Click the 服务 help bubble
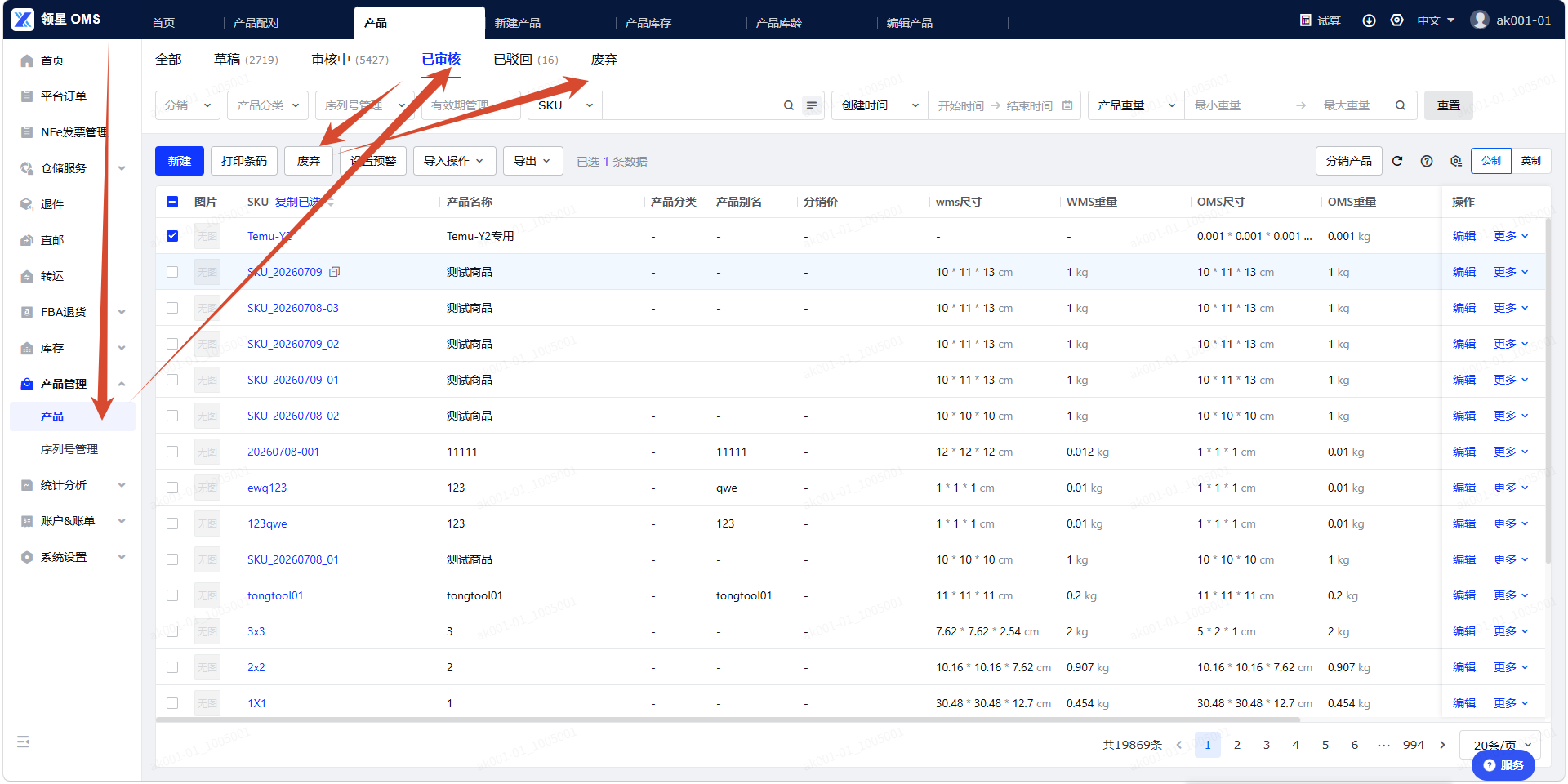This screenshot has height=784, width=1568. 1503,765
